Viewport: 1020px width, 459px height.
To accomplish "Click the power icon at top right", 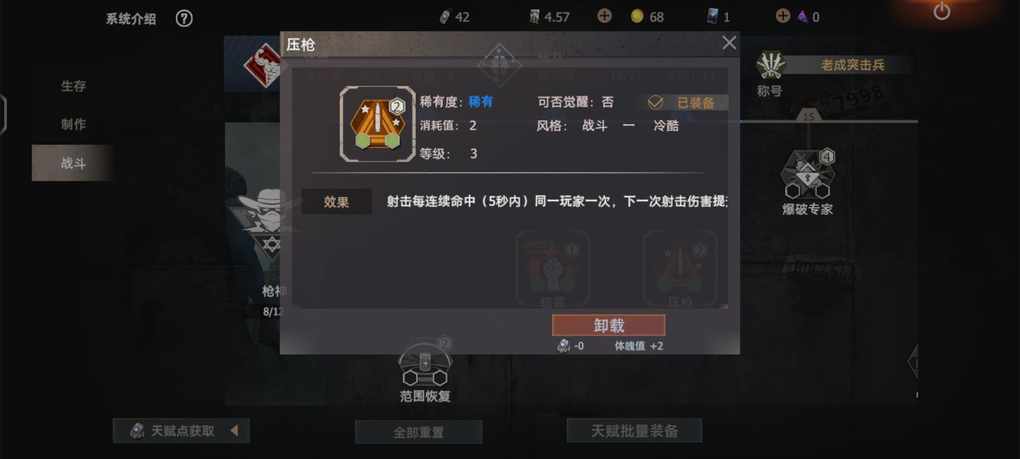I will pyautogui.click(x=942, y=11).
